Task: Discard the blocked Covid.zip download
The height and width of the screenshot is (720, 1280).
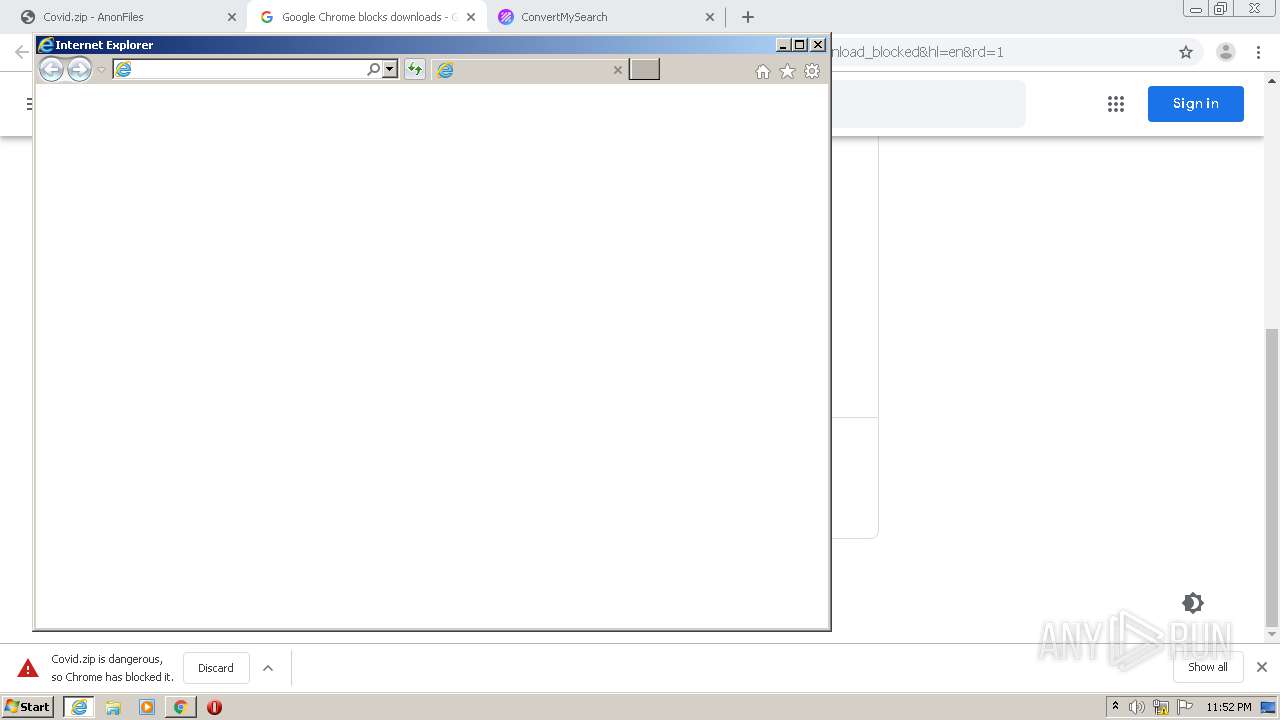Action: [216, 668]
